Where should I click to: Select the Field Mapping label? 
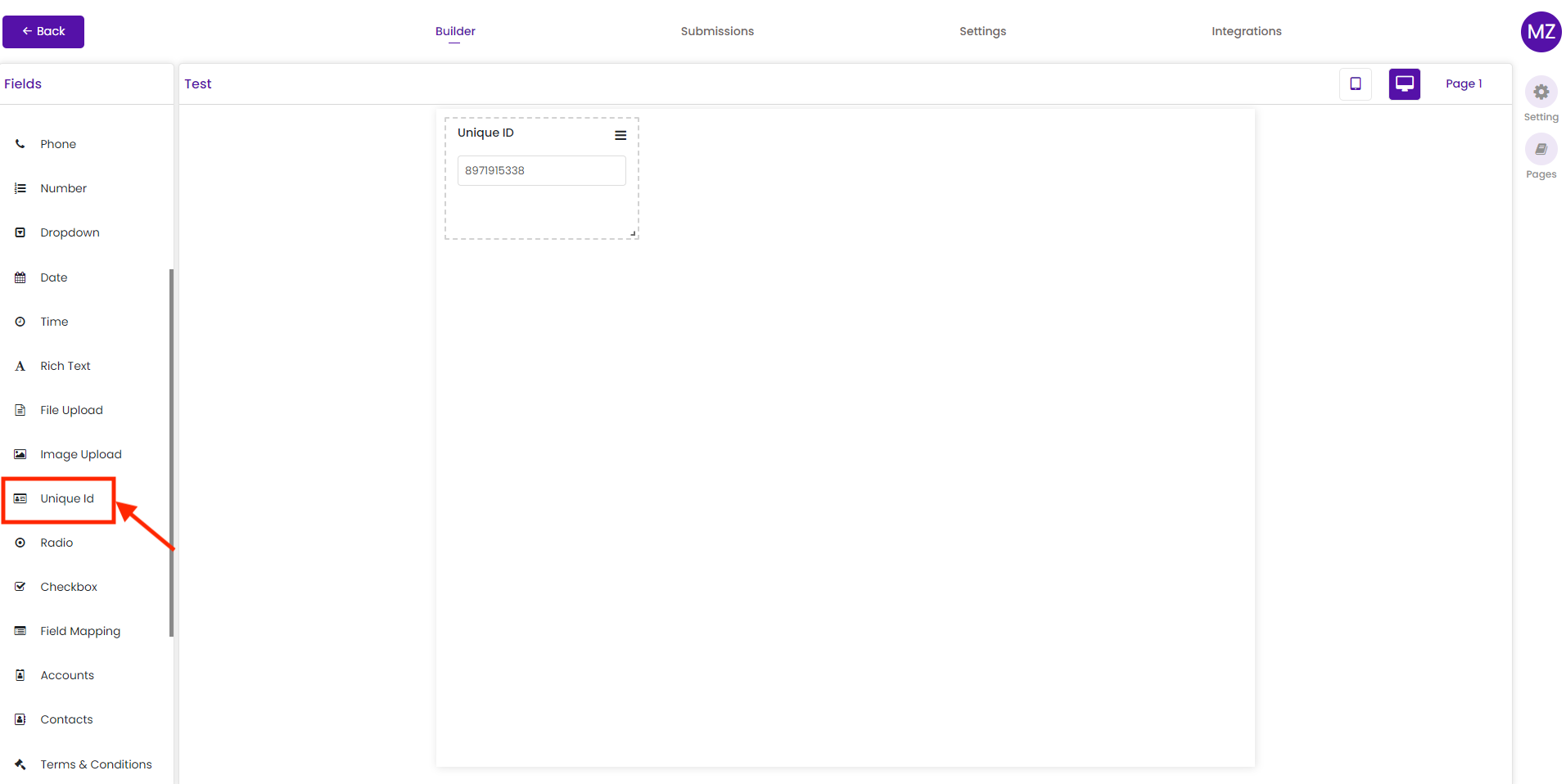(x=80, y=631)
